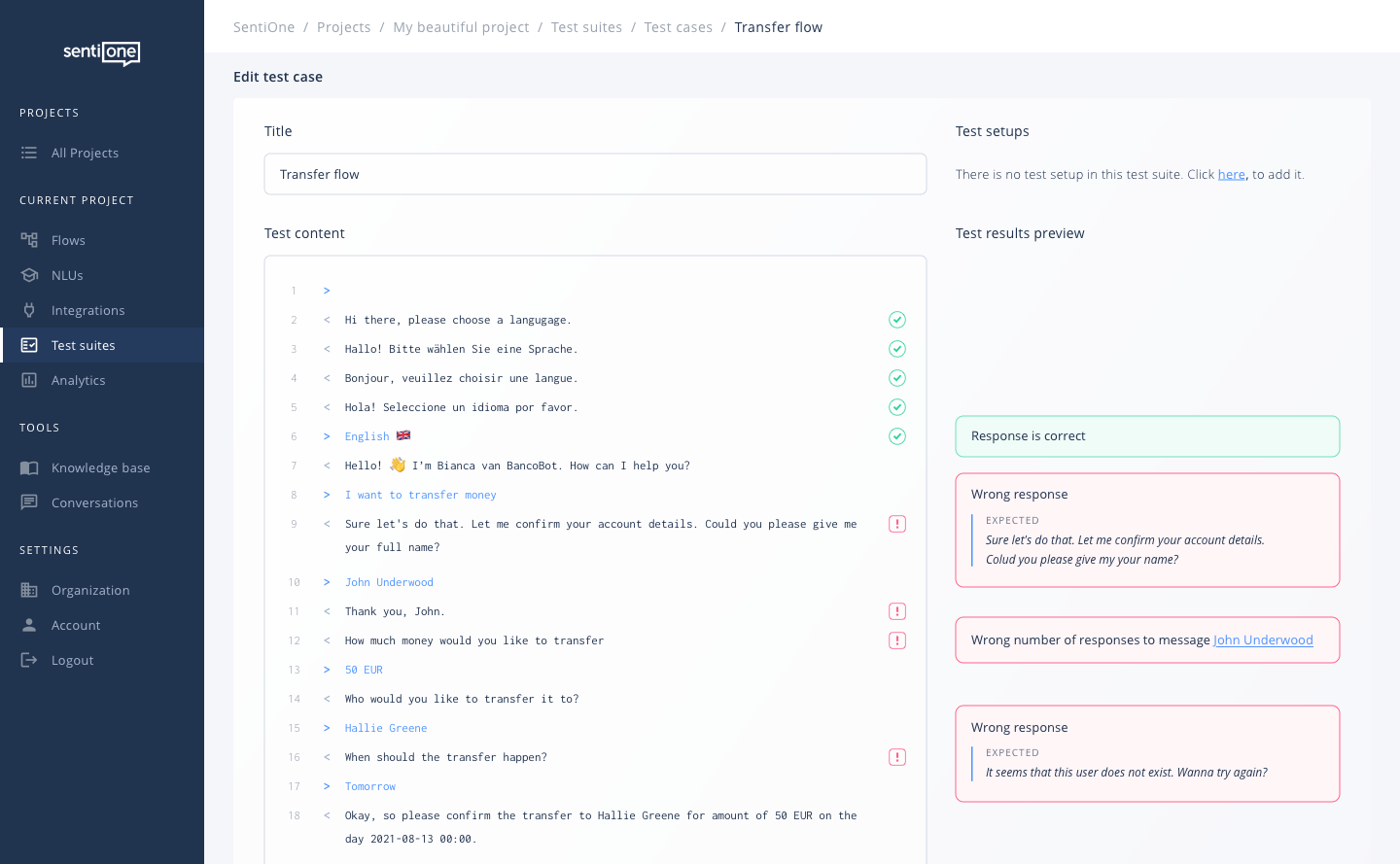Go to My beautiful project breadcrumb
This screenshot has height=864, width=1400.
coord(461,27)
